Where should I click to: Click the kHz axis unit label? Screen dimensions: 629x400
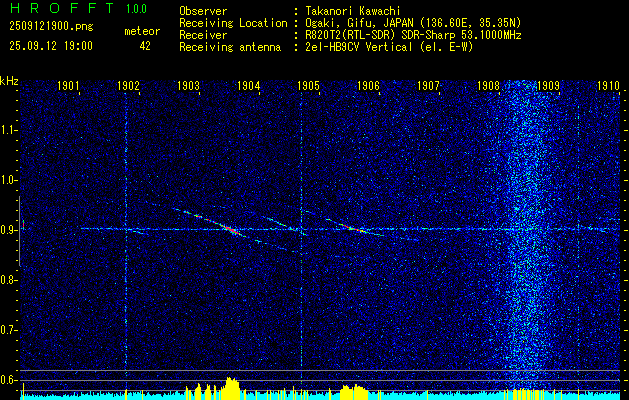click(9, 81)
